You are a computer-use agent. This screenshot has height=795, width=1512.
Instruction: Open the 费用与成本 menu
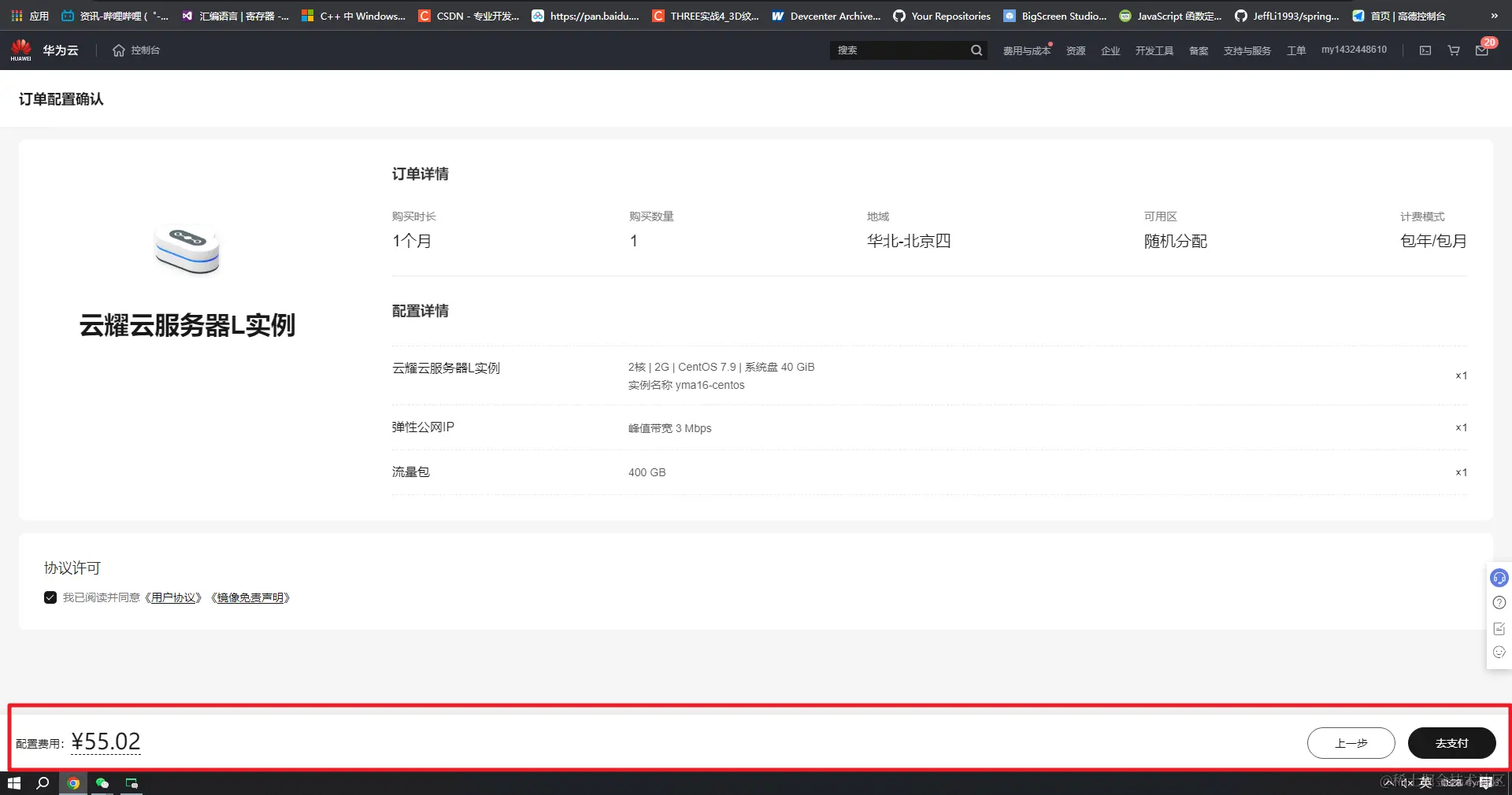[x=1027, y=50]
